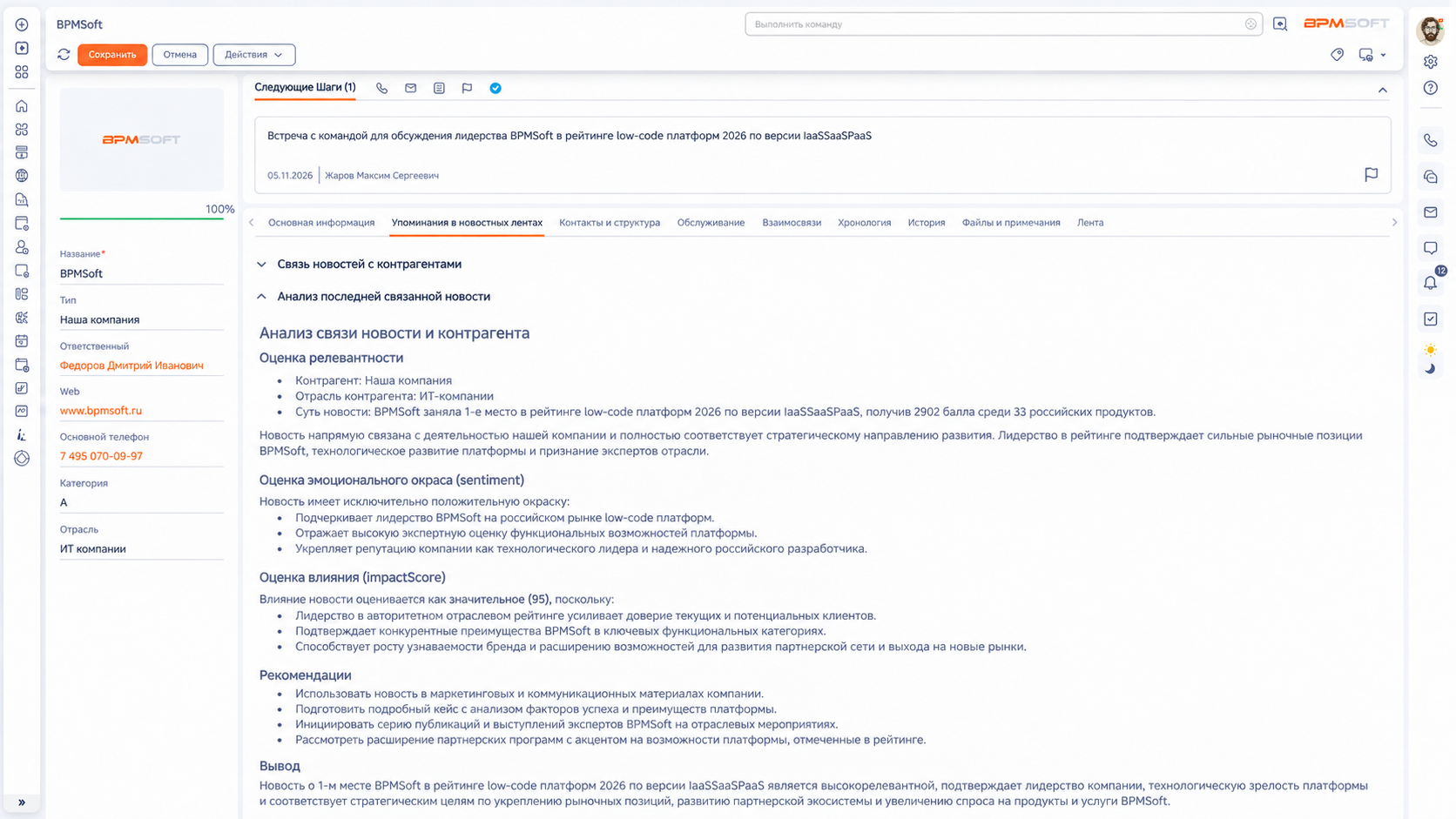Open system settings gear icon

click(x=1431, y=62)
